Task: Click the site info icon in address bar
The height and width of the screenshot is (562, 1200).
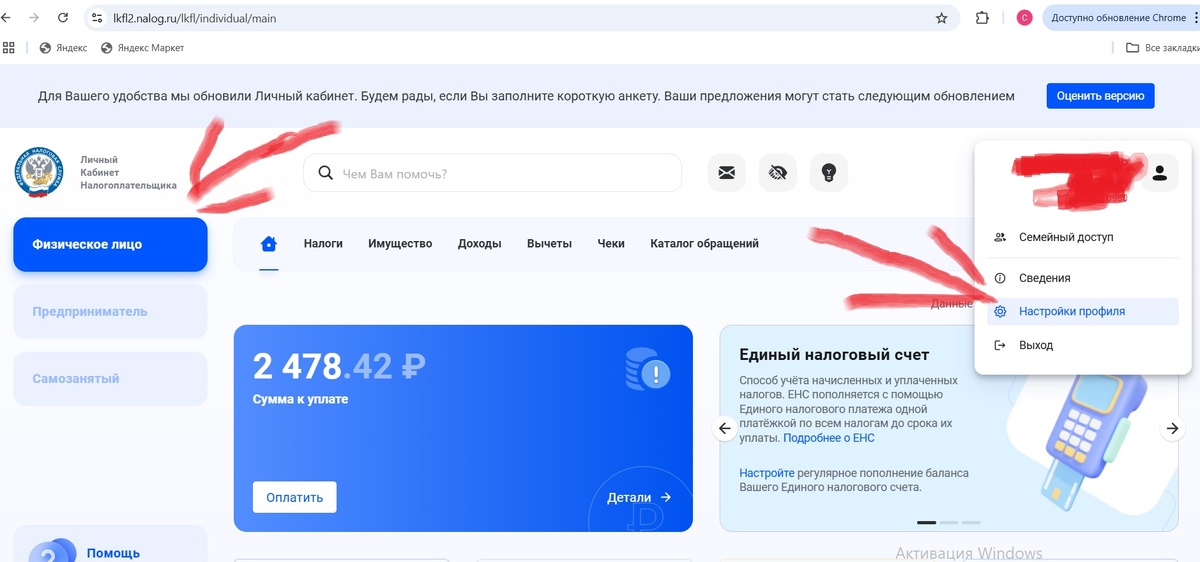Action: (97, 18)
